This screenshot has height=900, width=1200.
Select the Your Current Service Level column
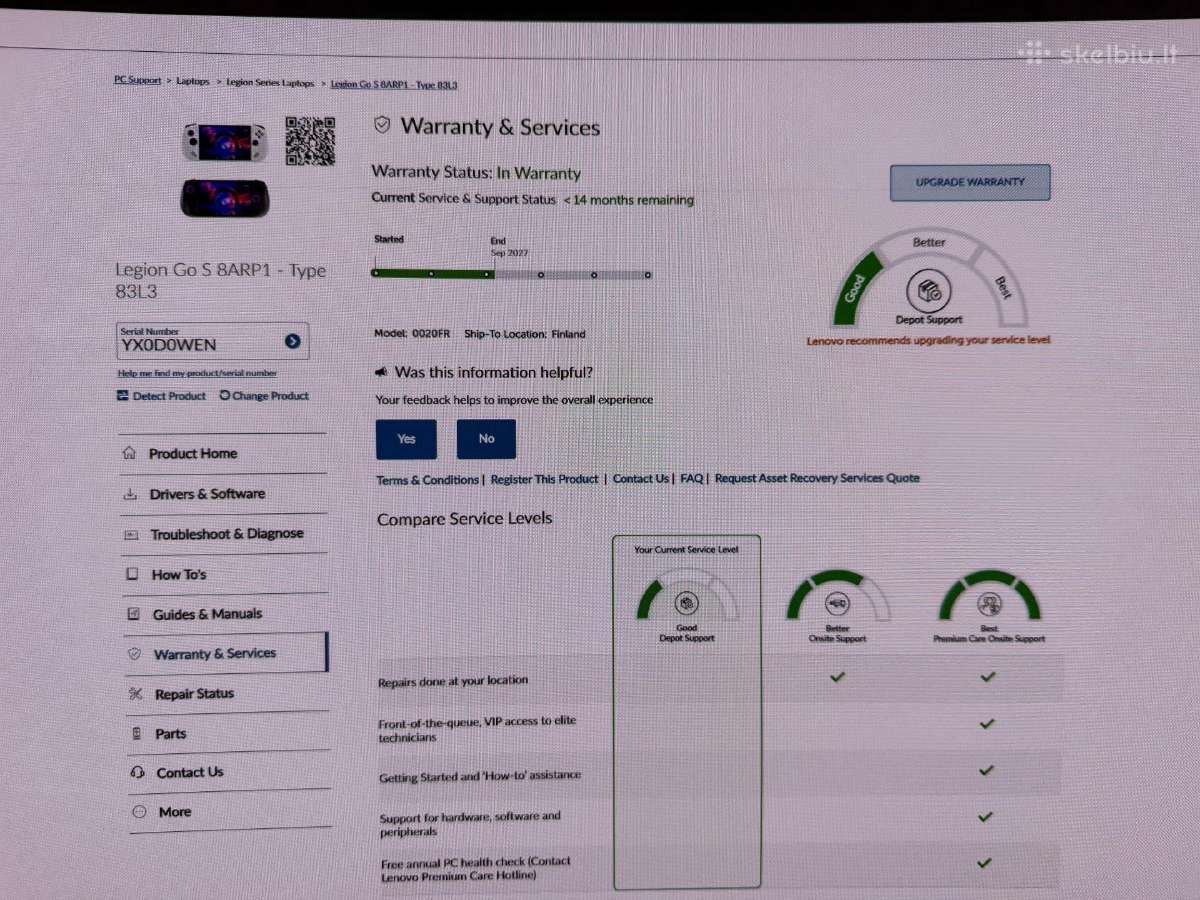coord(686,712)
